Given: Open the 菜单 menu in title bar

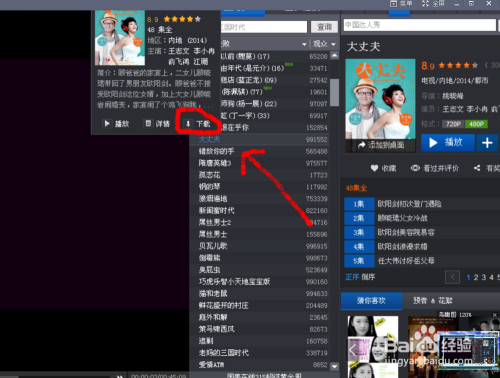Looking at the screenshot, I should [401, 4].
